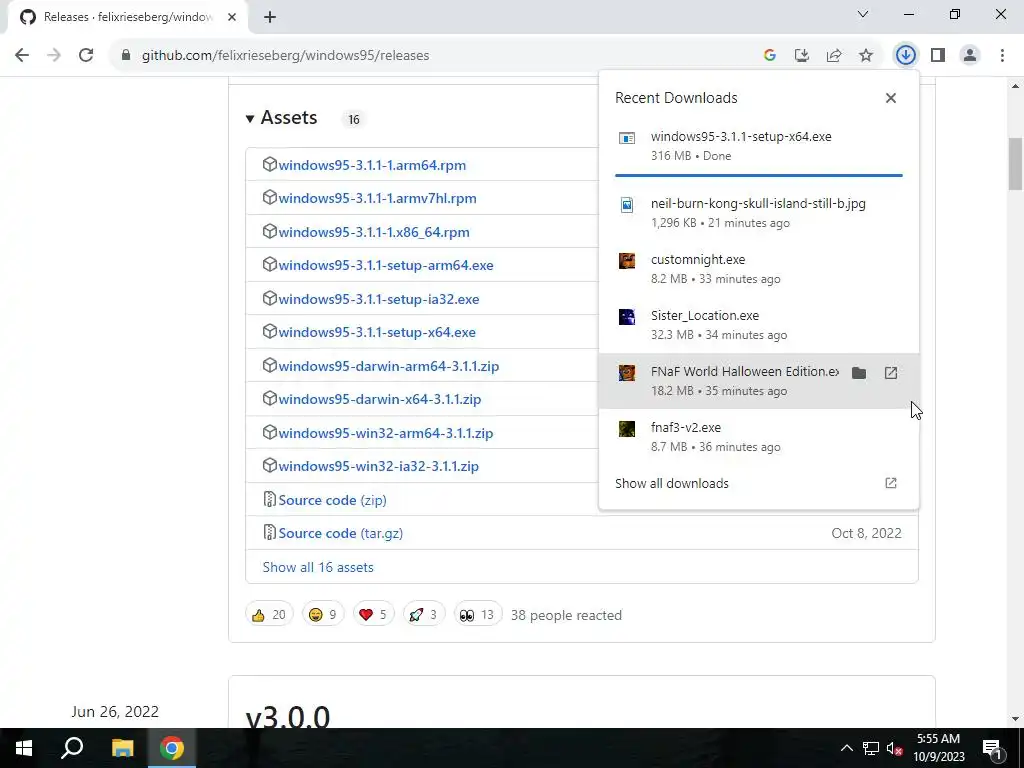View site info via lock icon
The width and height of the screenshot is (1024, 768).
tap(126, 56)
